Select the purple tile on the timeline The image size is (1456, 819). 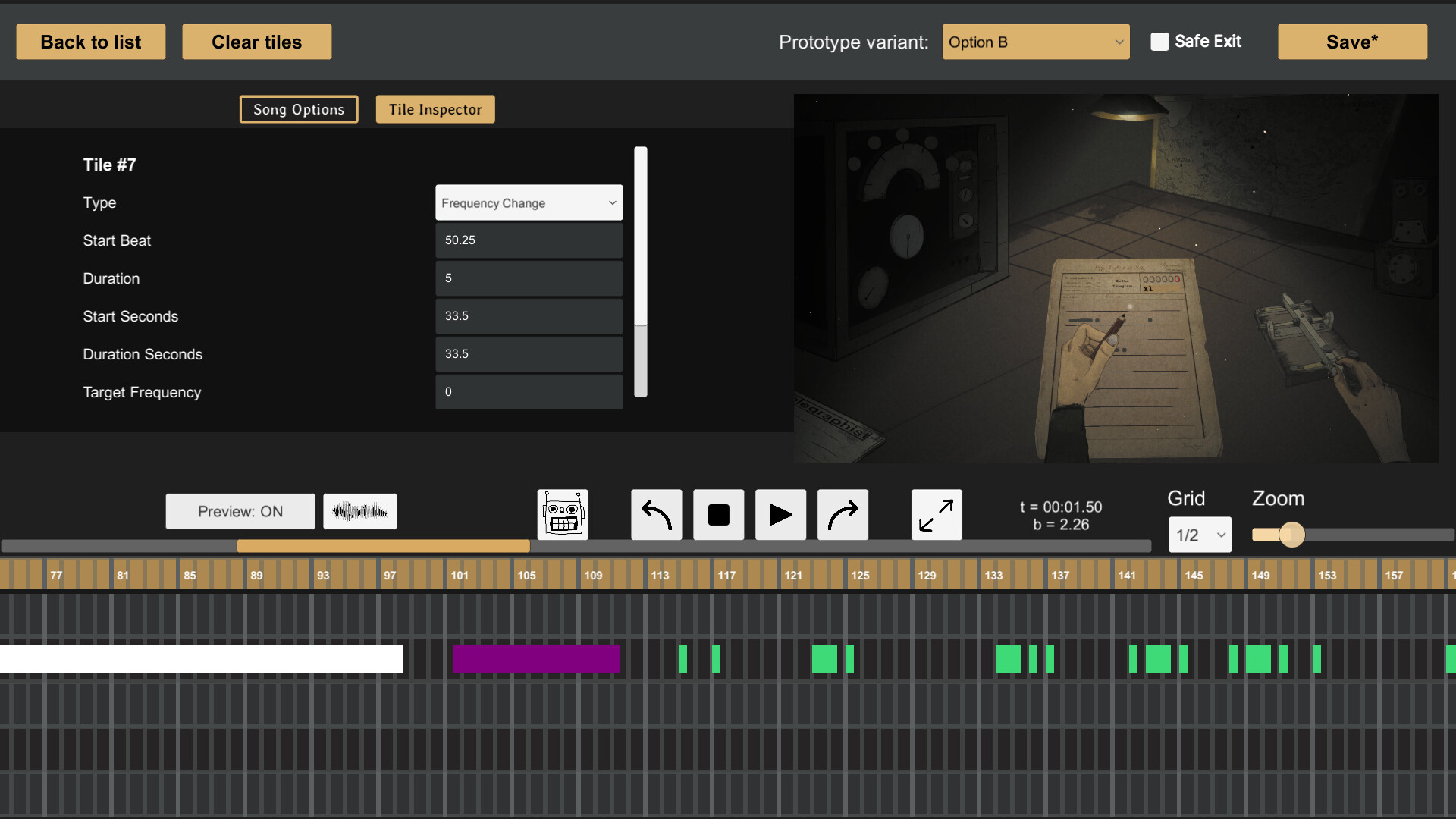537,659
